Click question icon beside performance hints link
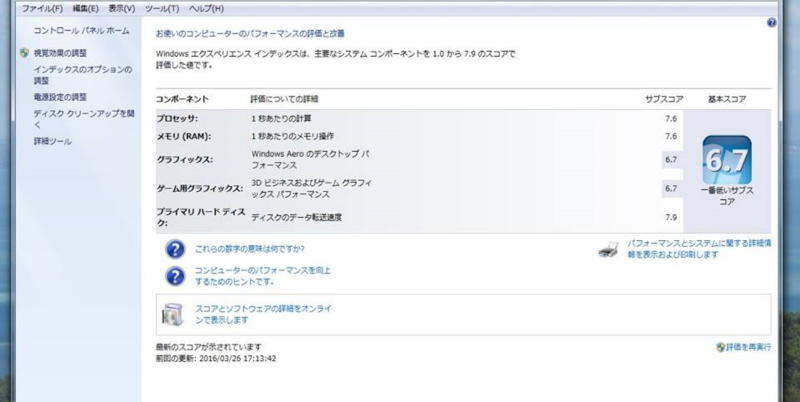The height and width of the screenshot is (402, 800). tap(175, 276)
